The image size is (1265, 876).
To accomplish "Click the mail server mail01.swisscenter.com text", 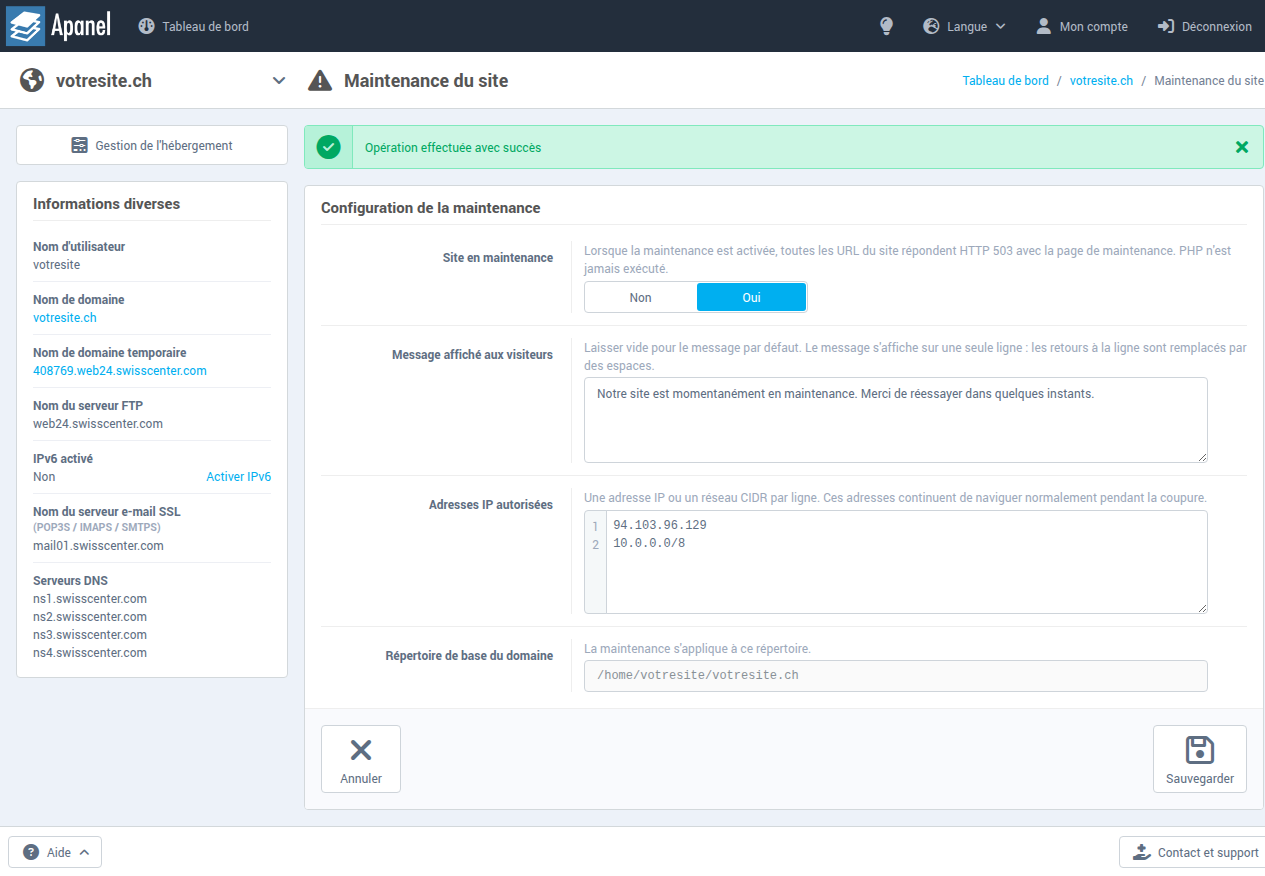I will pos(98,546).
